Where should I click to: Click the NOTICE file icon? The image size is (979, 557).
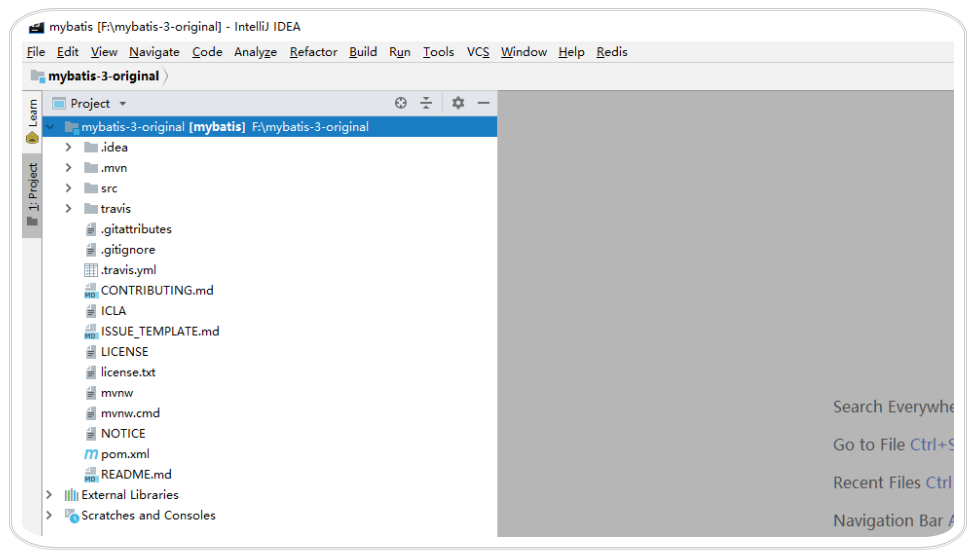tap(91, 434)
